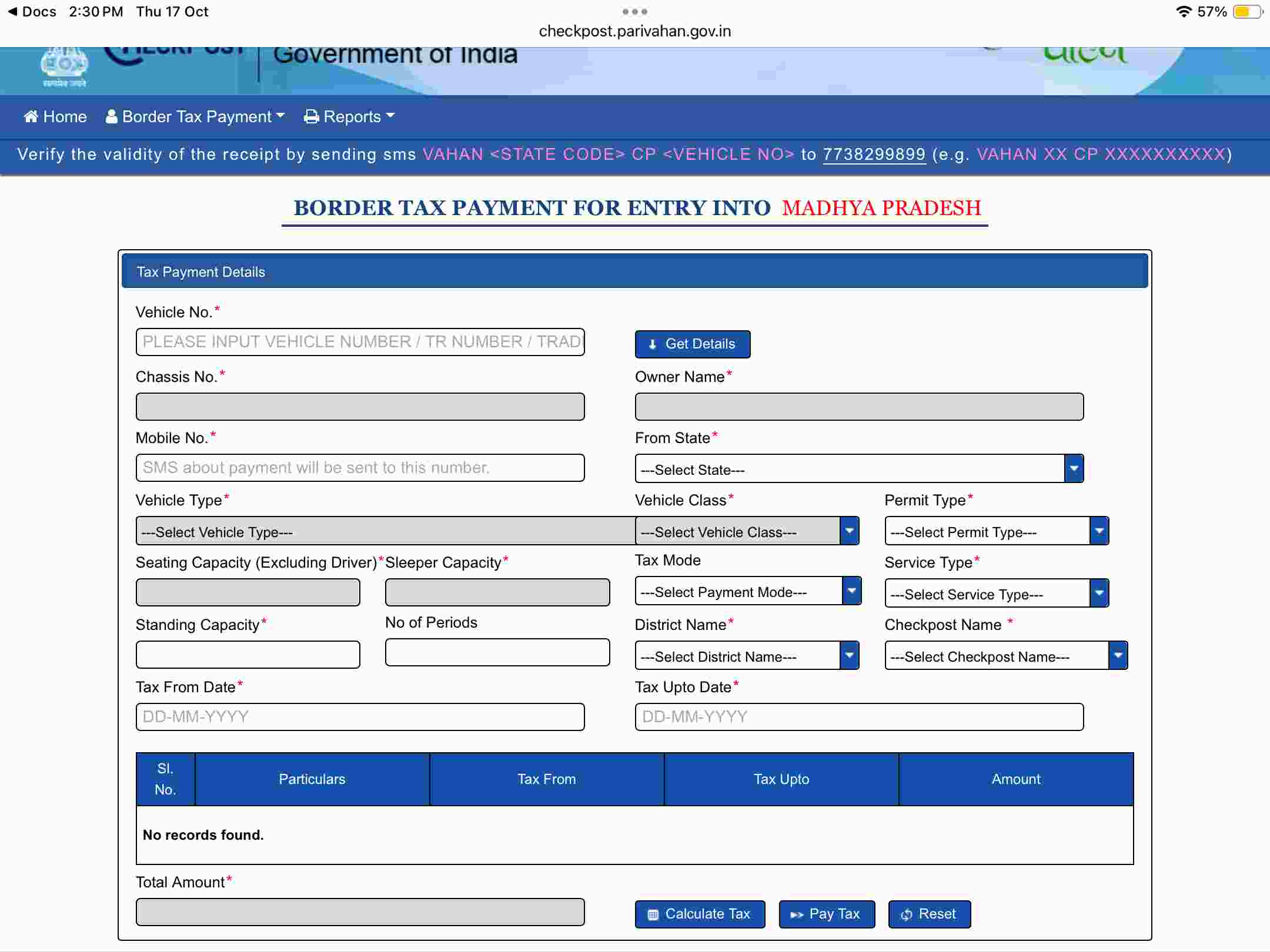Click the Border Tax Payment user icon
The height and width of the screenshot is (952, 1270).
point(111,116)
